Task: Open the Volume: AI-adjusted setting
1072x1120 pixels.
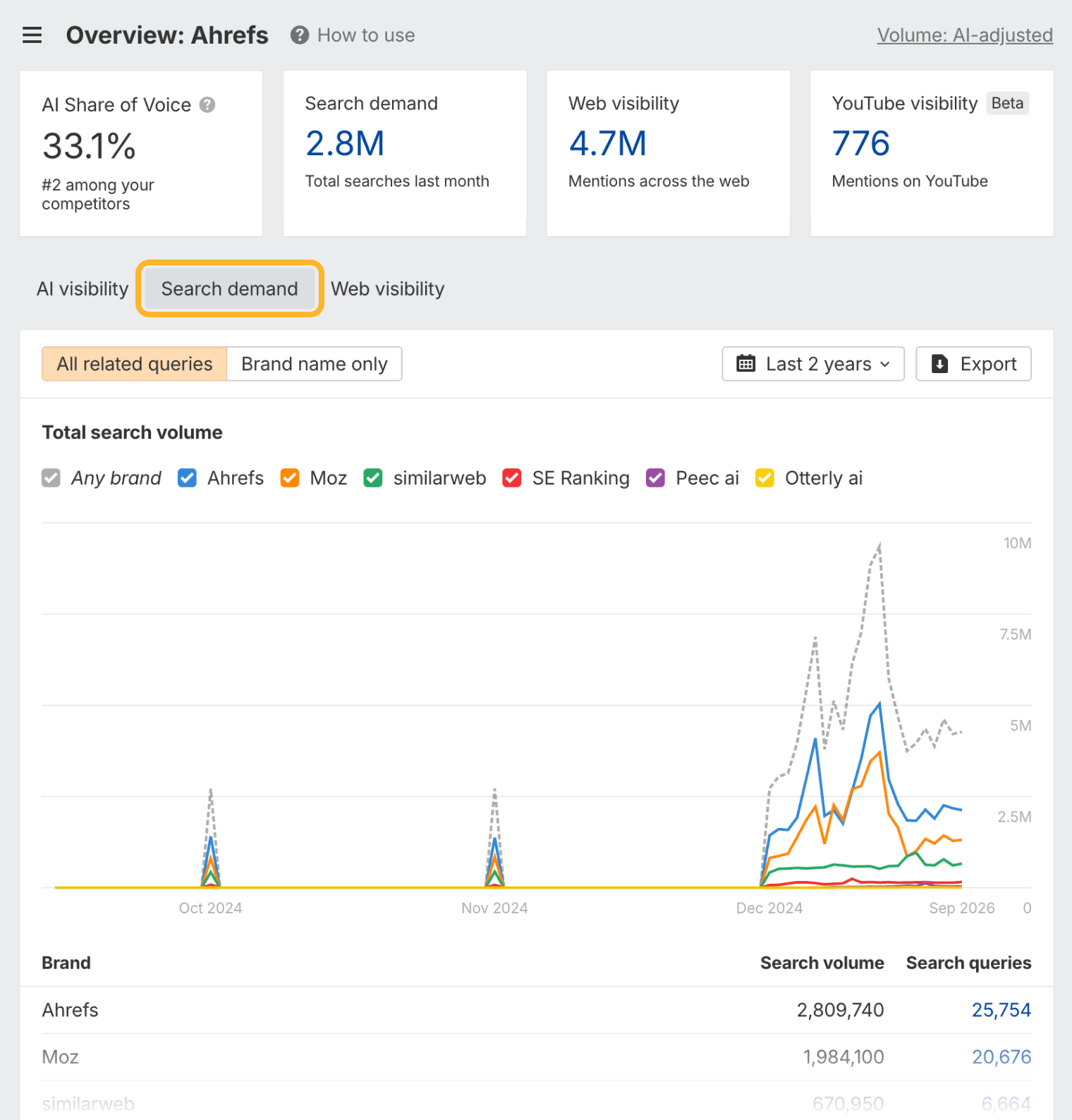Action: (965, 35)
